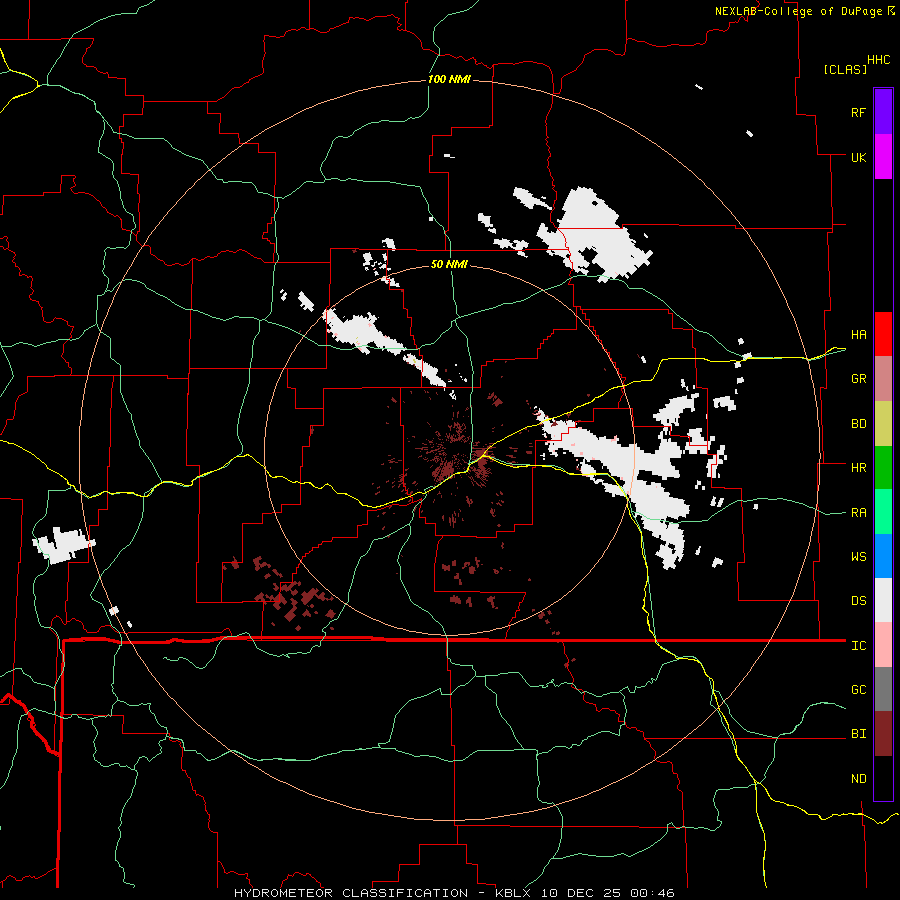The image size is (900, 900).
Task: Click the BI legend label
Action: point(858,734)
